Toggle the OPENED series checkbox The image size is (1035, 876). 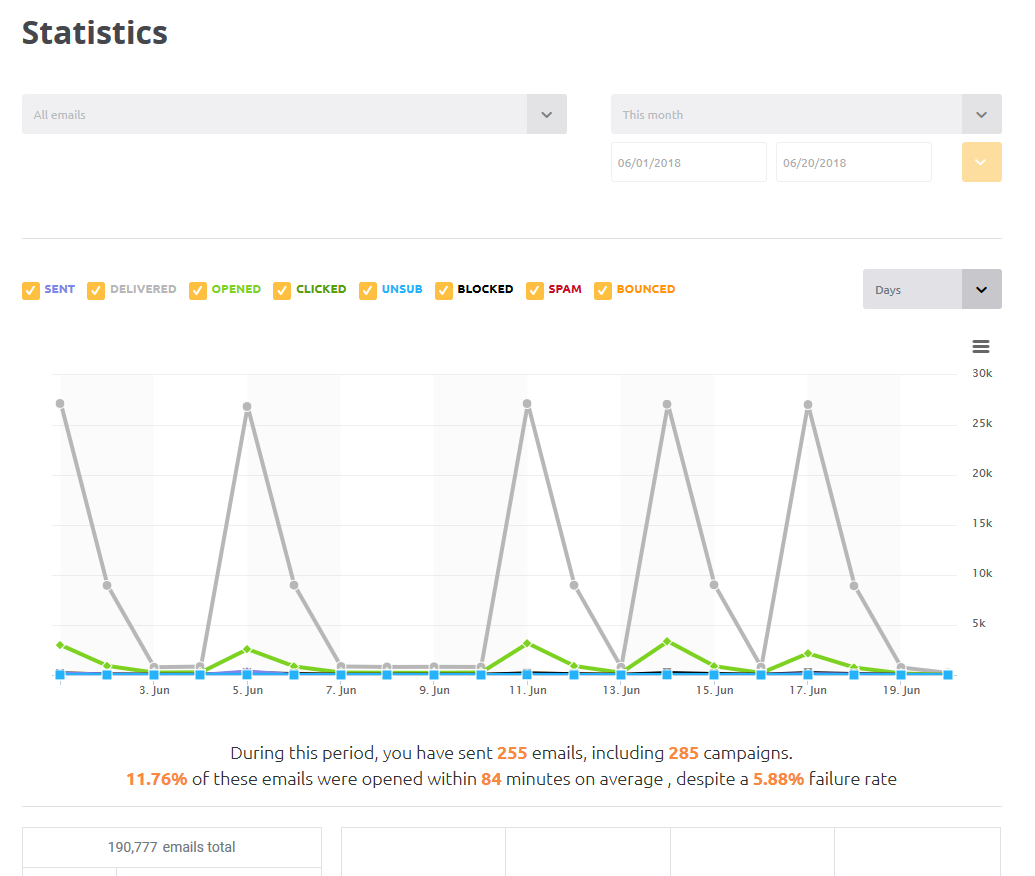point(197,290)
